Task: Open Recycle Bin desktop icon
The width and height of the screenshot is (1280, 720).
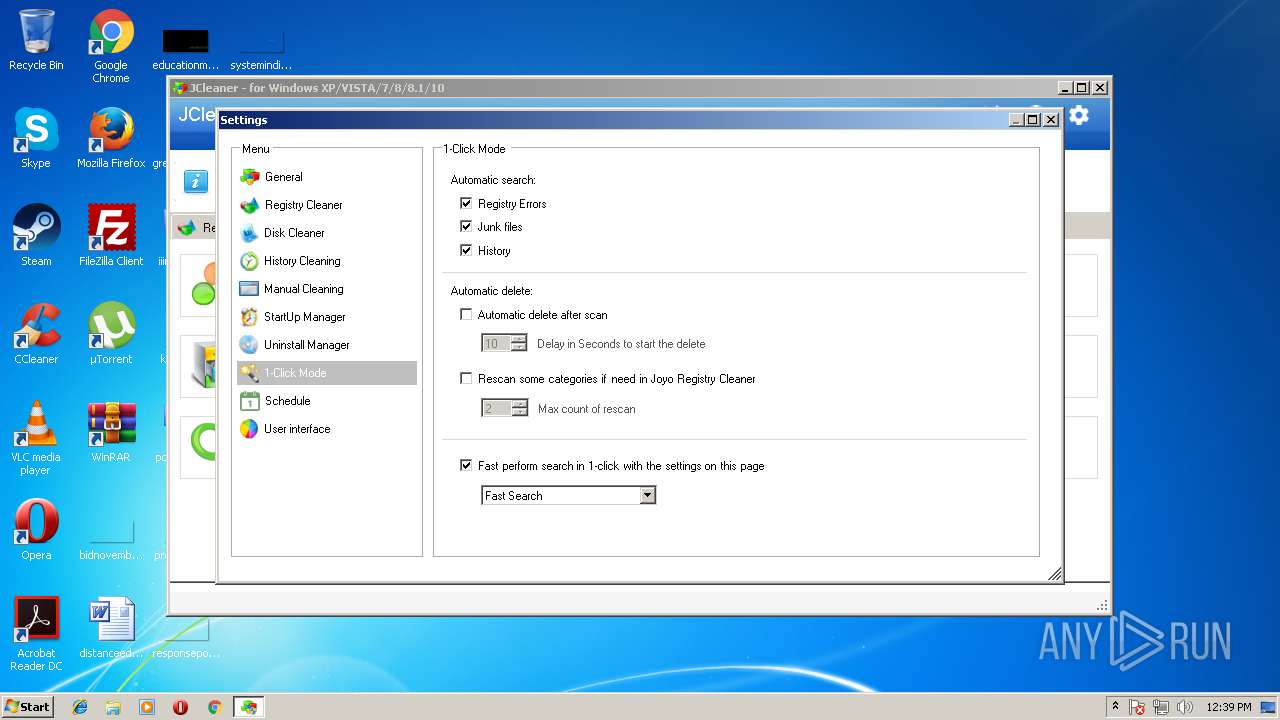Action: tap(36, 40)
